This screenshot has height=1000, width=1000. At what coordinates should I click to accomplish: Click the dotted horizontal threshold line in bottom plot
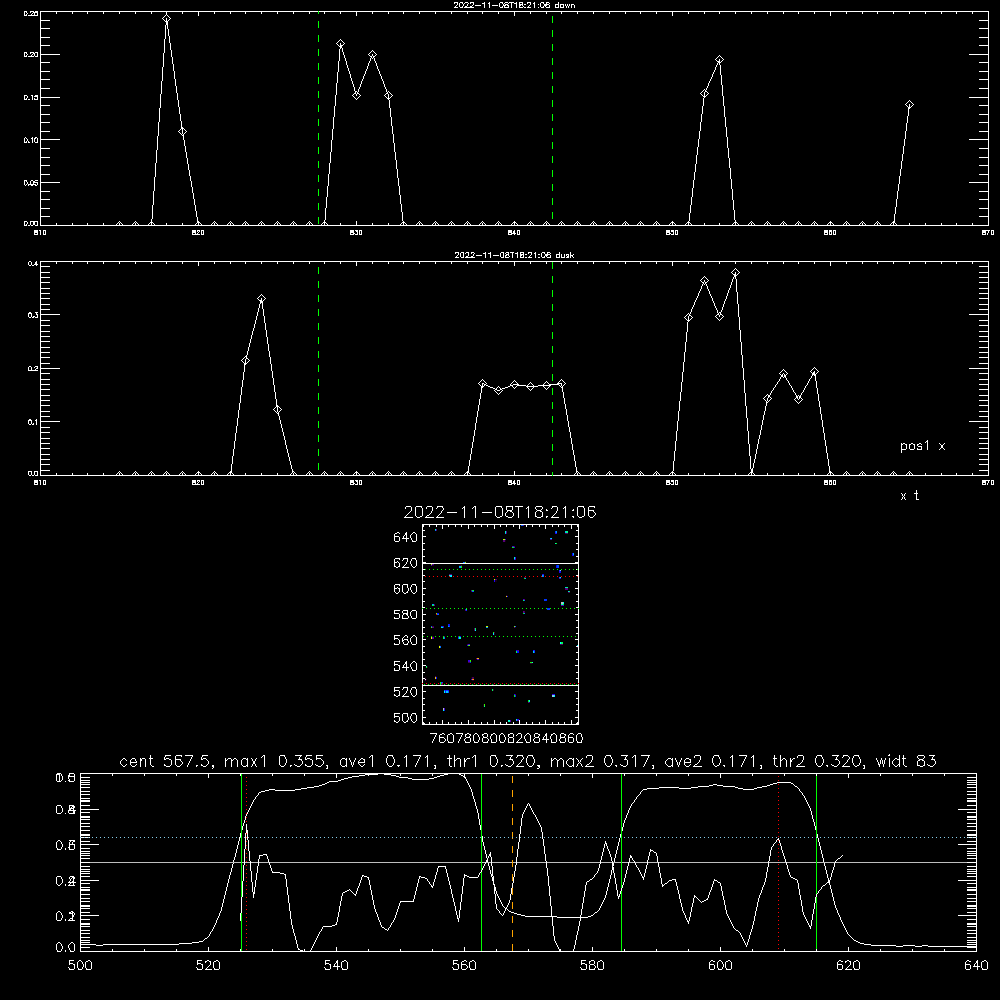(x=528, y=837)
